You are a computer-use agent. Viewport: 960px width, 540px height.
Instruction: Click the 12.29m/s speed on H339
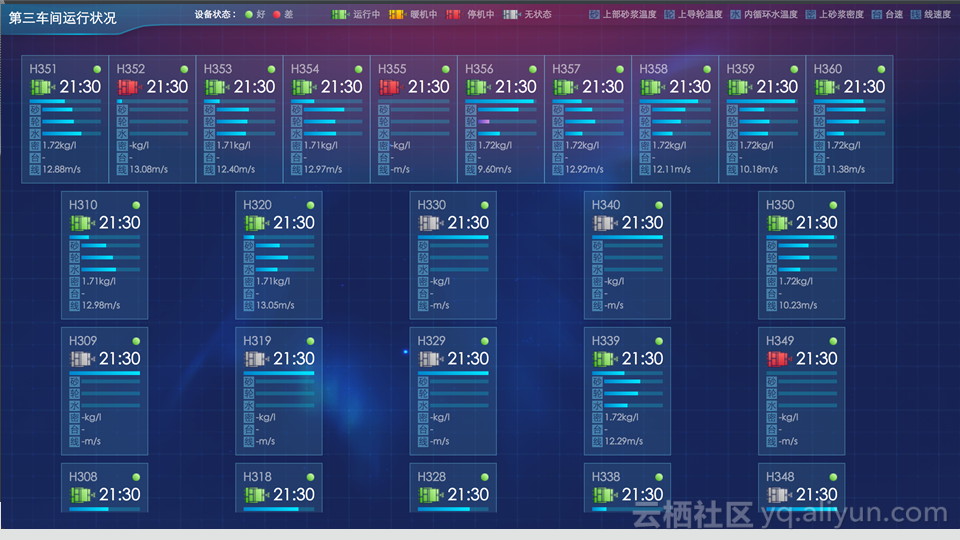tap(624, 441)
